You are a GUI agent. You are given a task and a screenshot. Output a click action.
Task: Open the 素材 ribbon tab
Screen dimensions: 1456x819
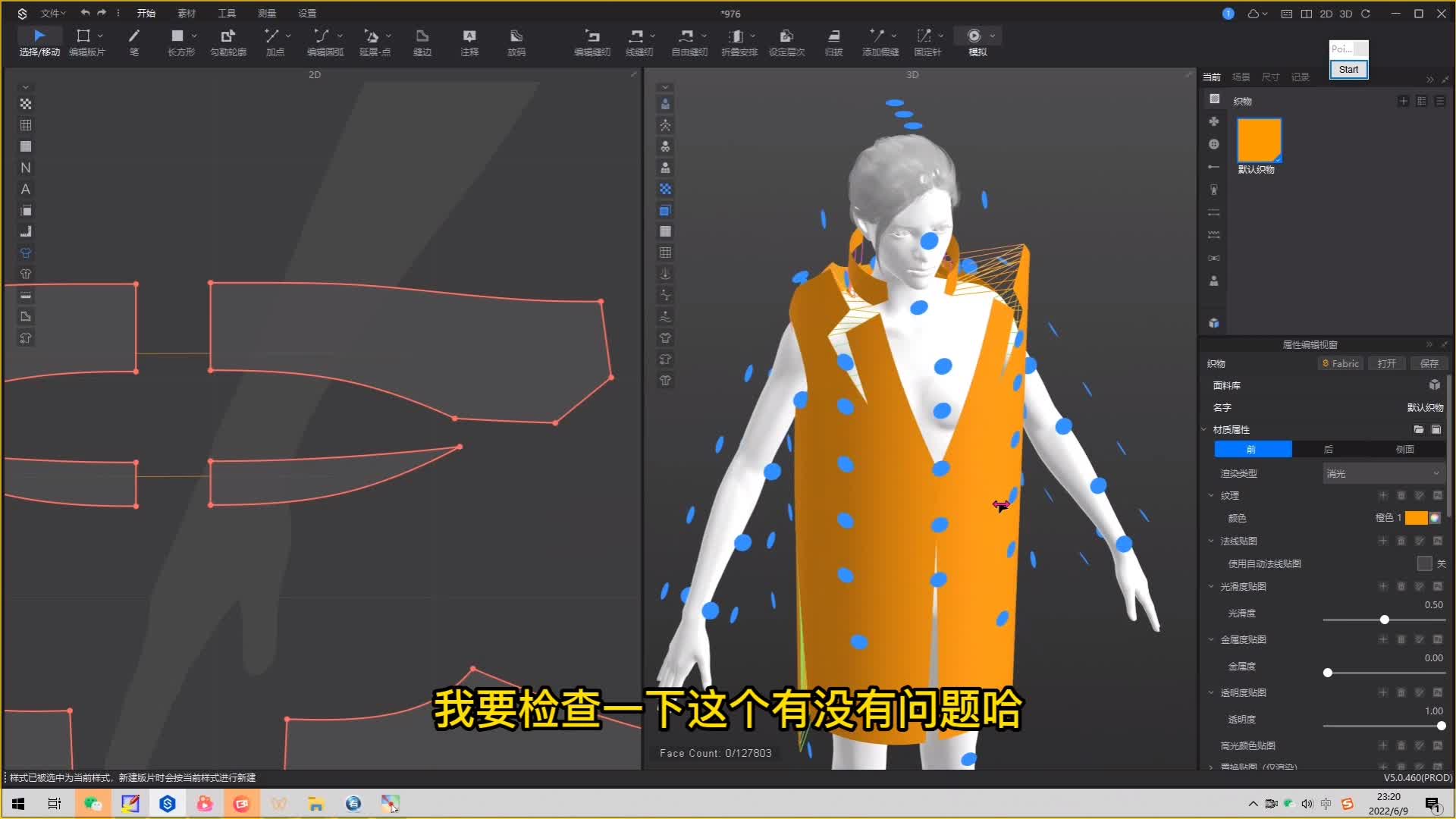(187, 13)
